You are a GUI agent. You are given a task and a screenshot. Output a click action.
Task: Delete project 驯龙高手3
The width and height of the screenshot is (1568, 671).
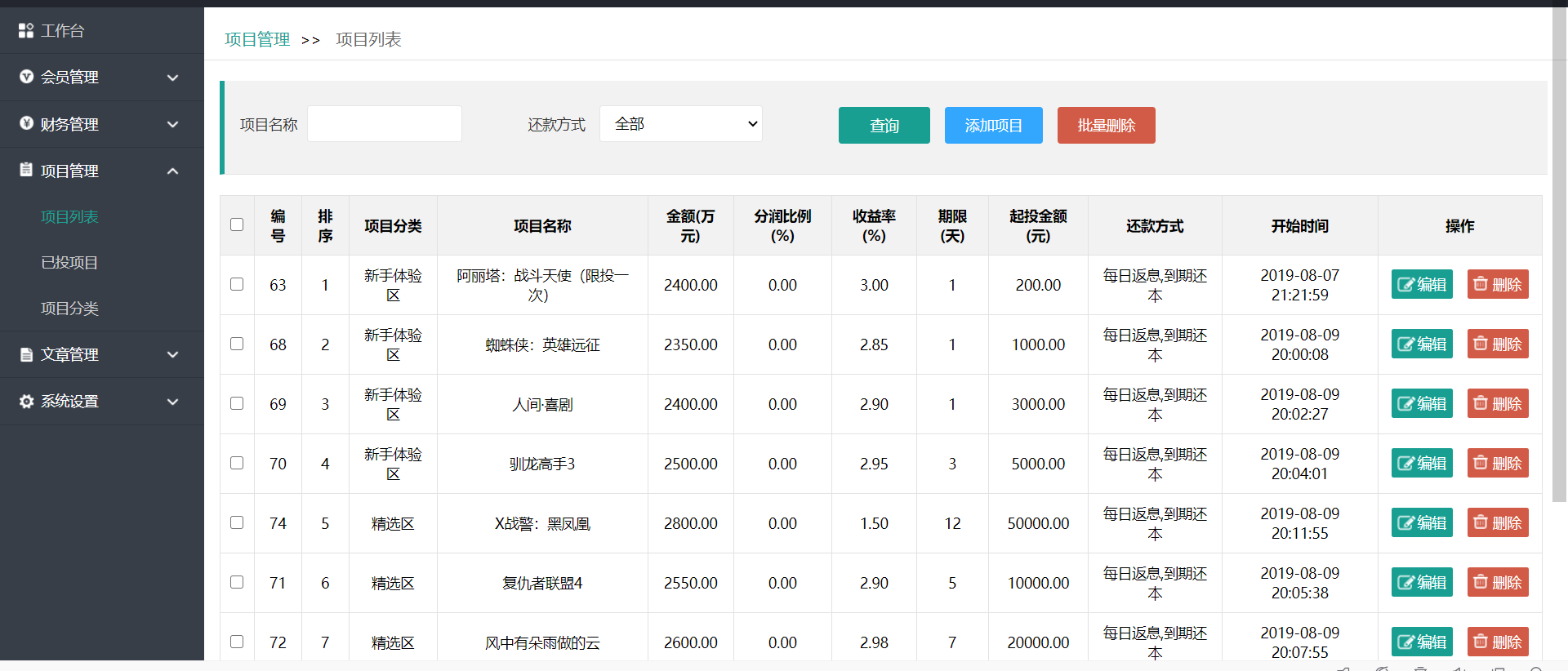pos(1498,463)
